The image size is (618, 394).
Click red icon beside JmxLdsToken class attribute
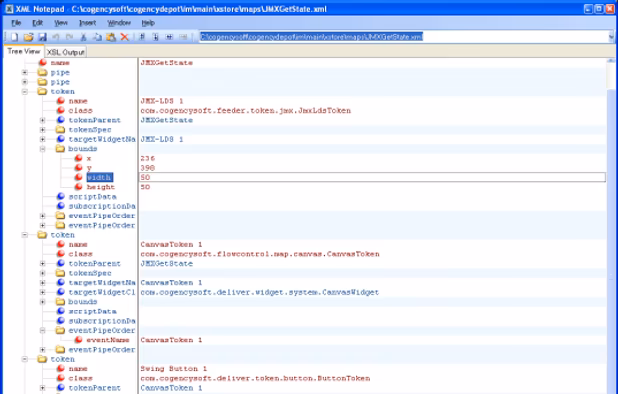tap(61, 110)
